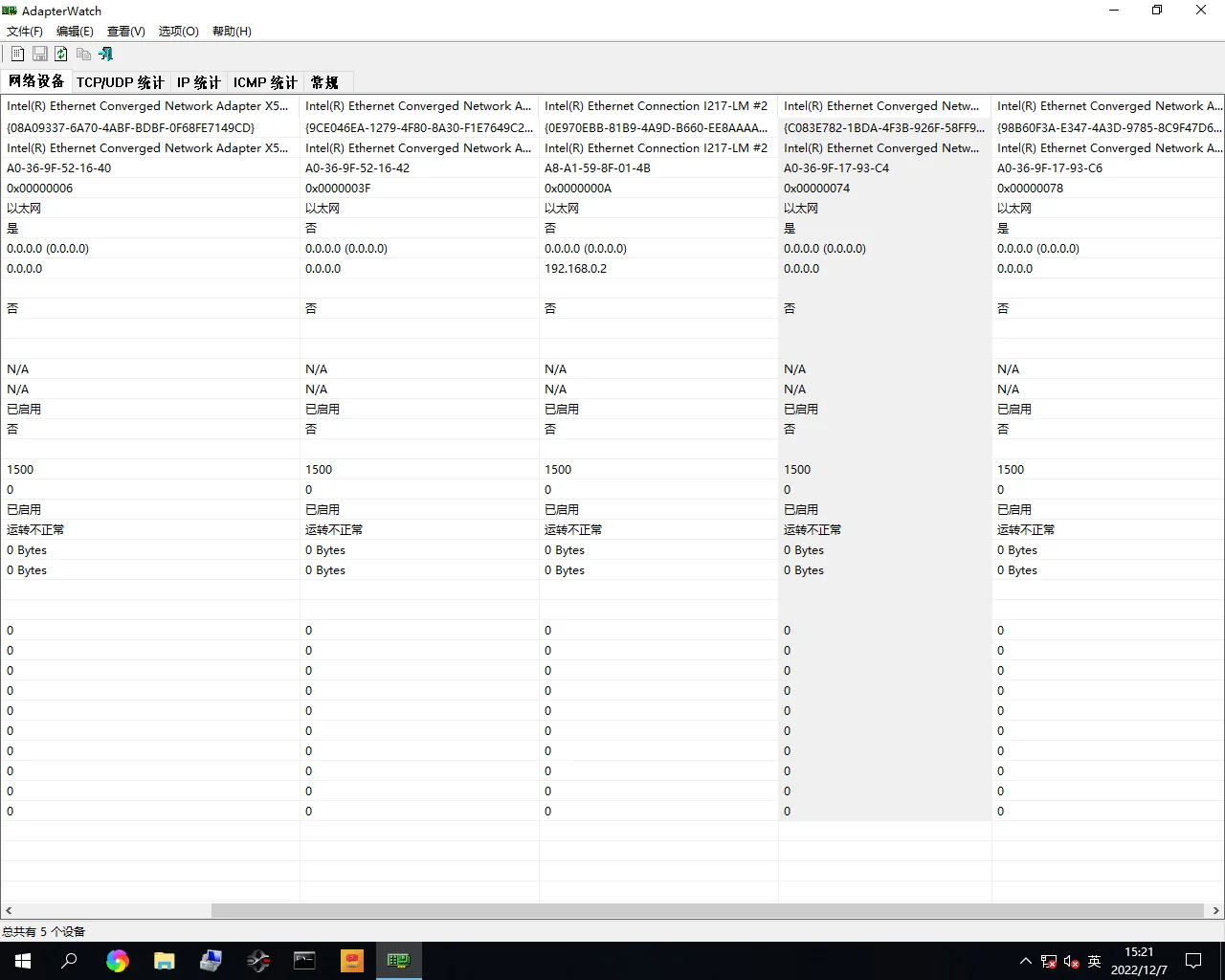Screen dimensions: 1225x980
Task: Open the 查看(V) menu
Action: coord(126,32)
